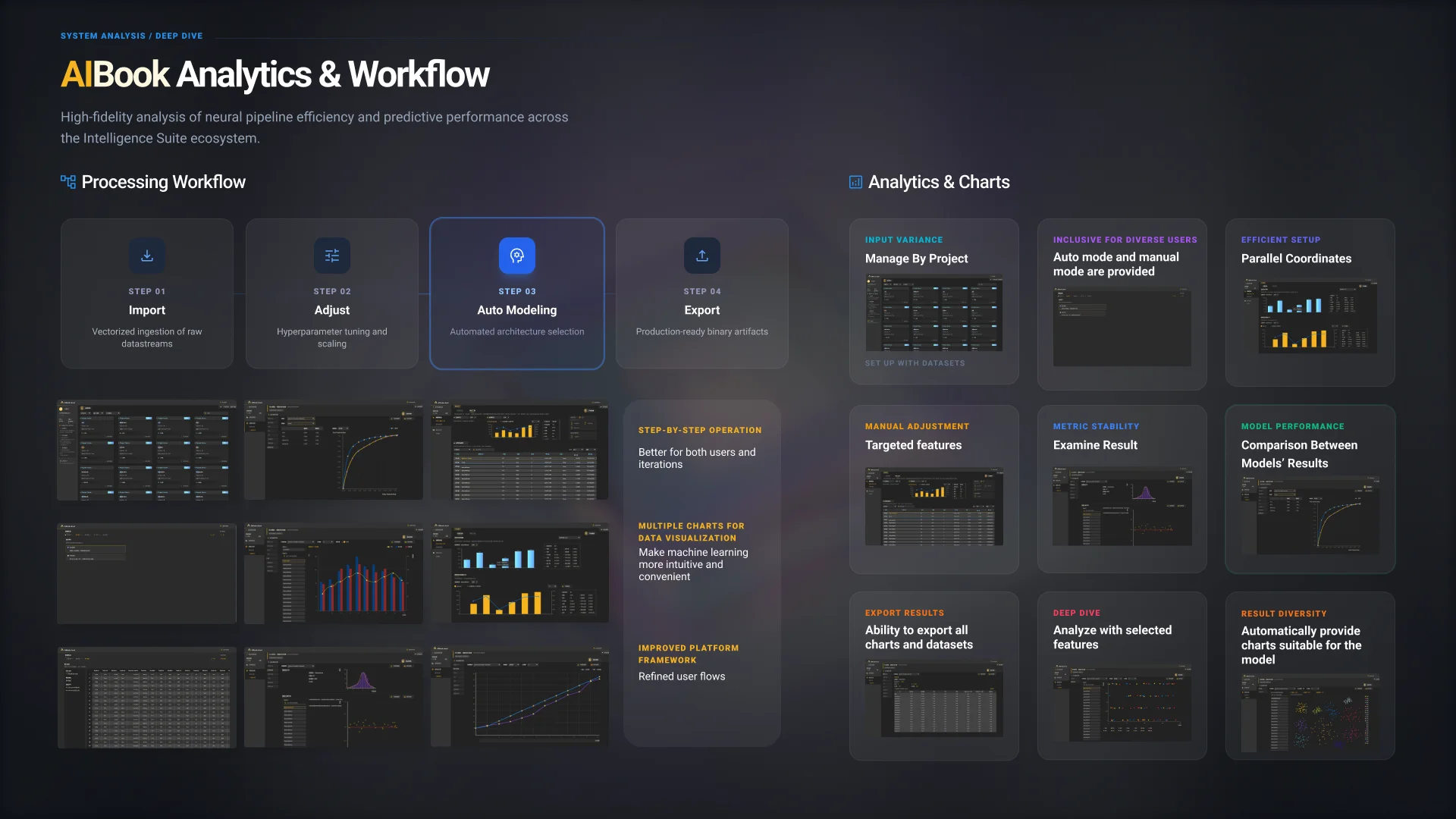Image resolution: width=1456 pixels, height=819 pixels.
Task: Open the curve chart thumbnail below Adjust
Action: point(334,449)
